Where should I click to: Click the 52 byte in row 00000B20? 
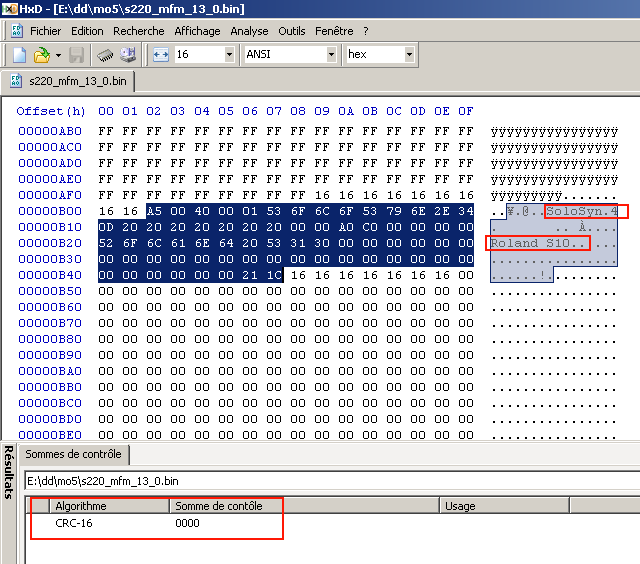click(106, 243)
